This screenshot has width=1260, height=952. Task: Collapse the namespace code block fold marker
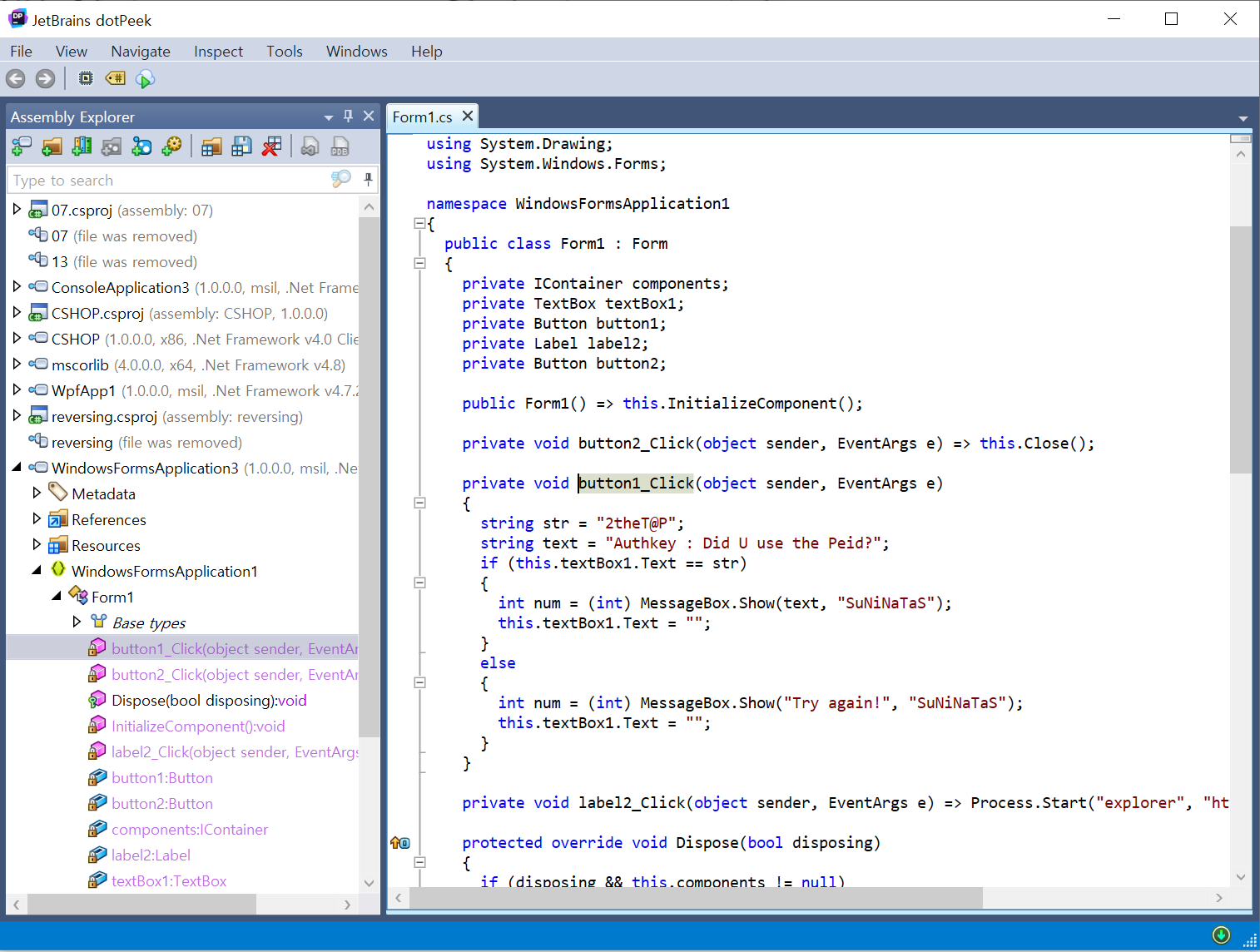(419, 223)
